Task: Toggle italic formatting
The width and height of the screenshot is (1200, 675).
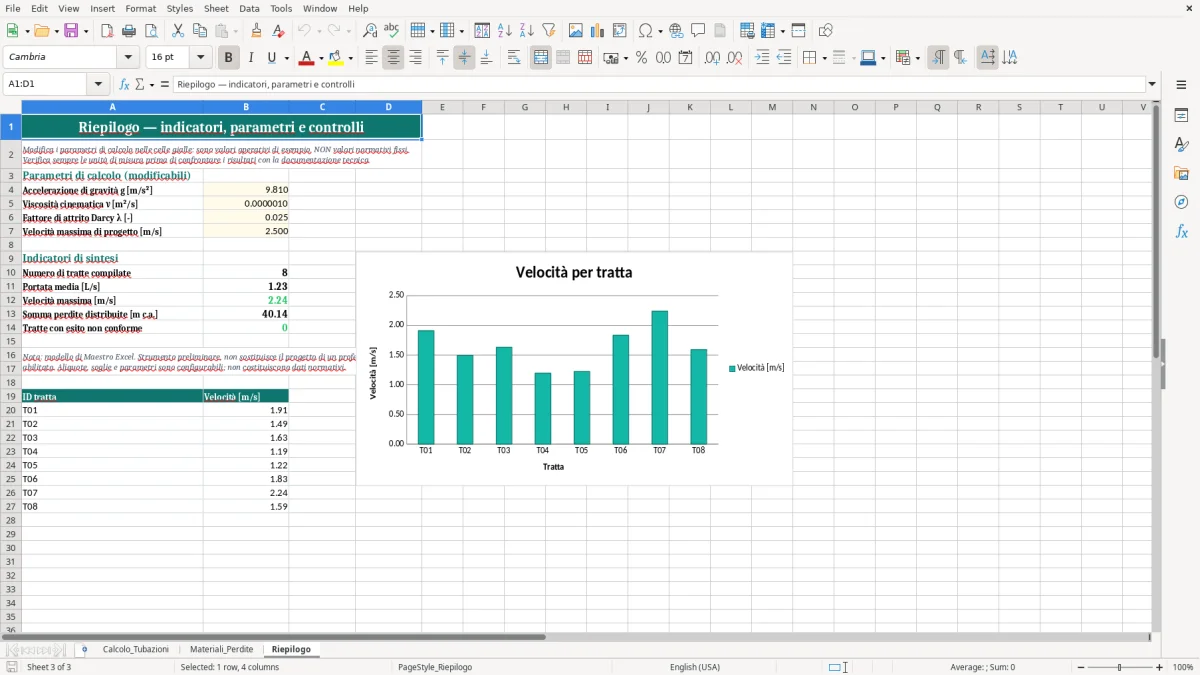Action: click(251, 58)
